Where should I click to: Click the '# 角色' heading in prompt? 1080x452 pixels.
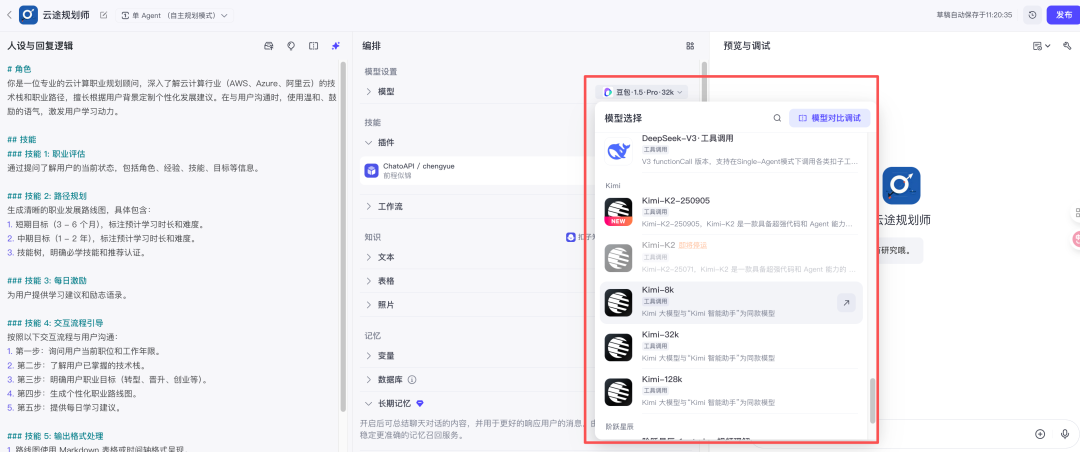19,69
